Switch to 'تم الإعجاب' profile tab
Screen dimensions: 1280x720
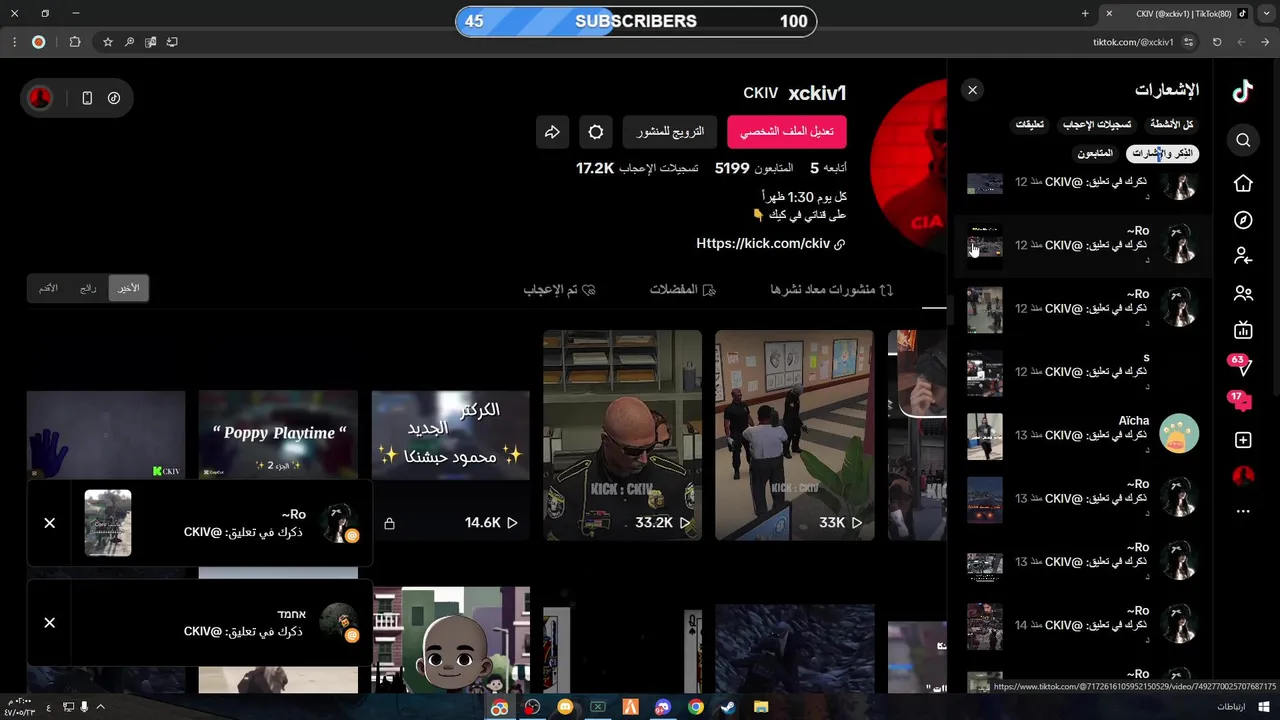click(x=559, y=290)
